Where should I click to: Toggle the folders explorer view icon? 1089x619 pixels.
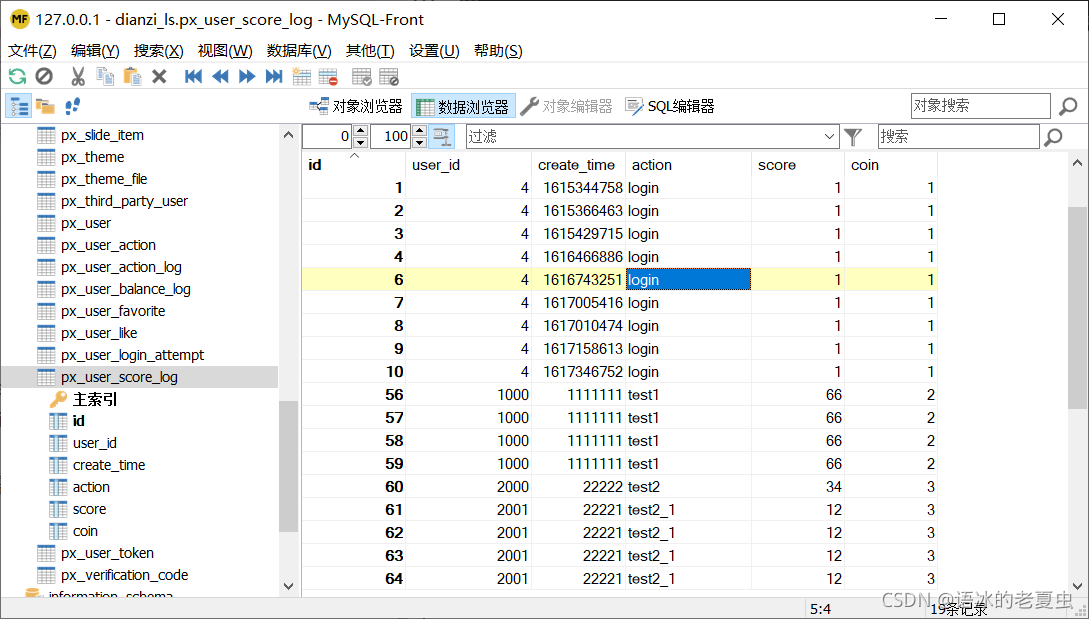[x=45, y=106]
